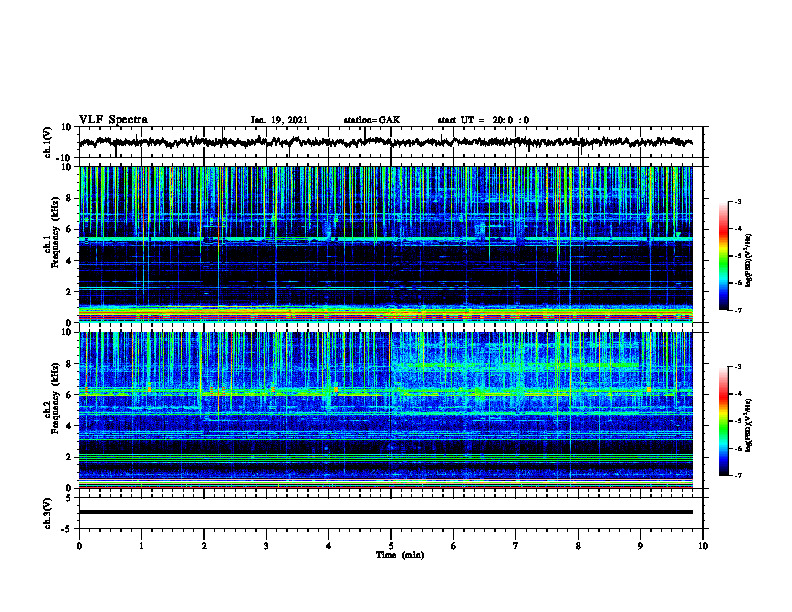Click the ch.1 "Frequency (kHz)" axis label
This screenshot has height=612, width=792.
coord(55,233)
